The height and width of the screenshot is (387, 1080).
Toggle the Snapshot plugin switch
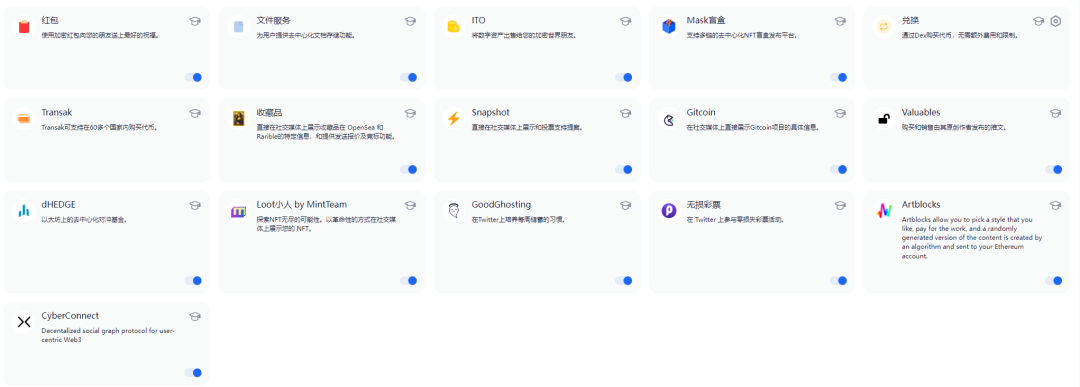pos(623,169)
